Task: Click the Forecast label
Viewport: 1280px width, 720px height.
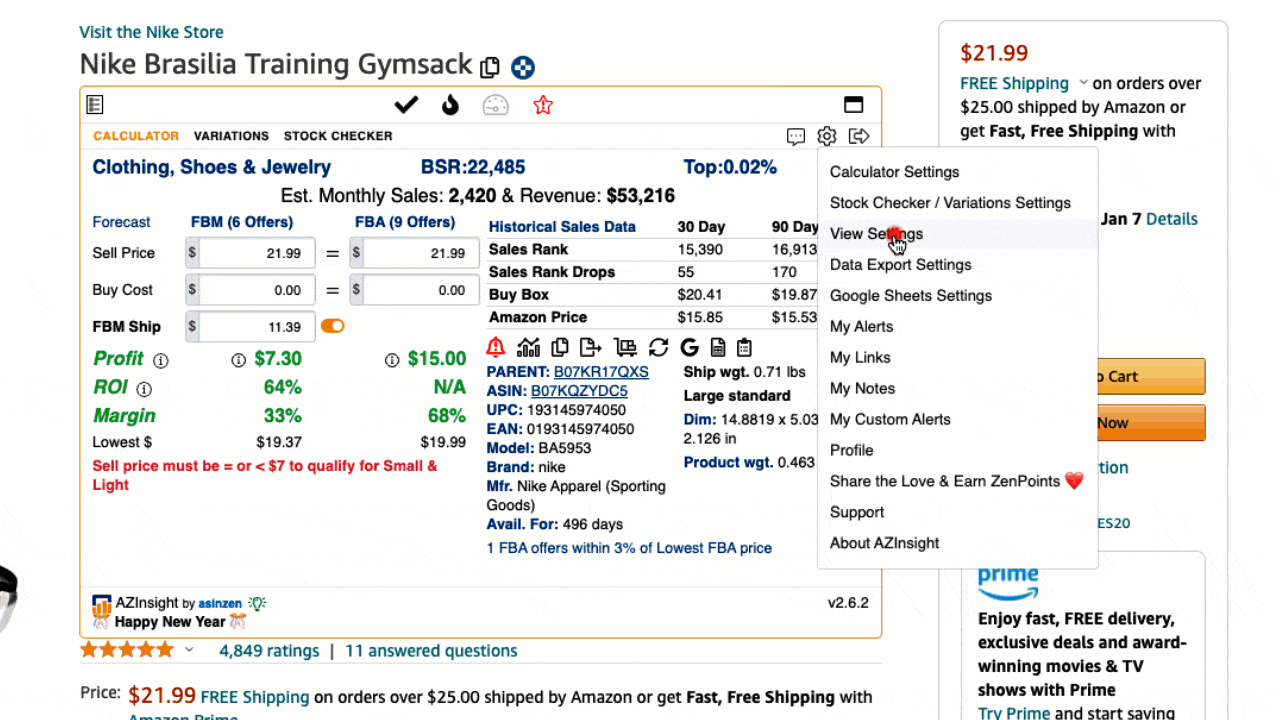Action: [121, 222]
